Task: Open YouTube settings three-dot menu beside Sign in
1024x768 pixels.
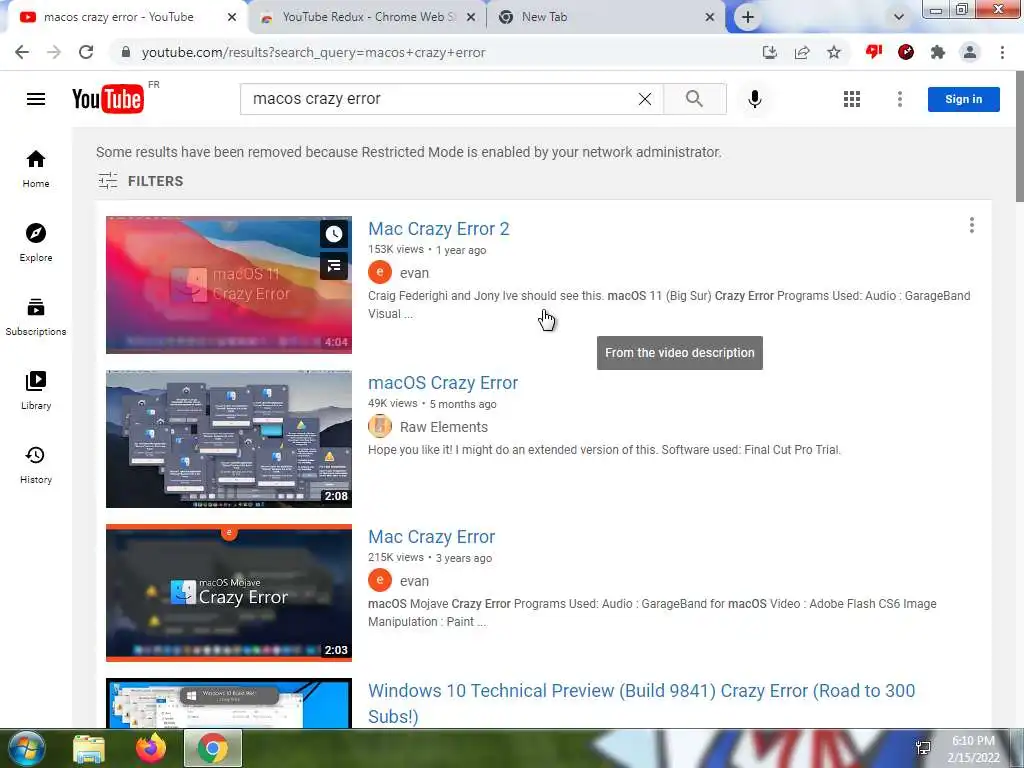Action: pos(900,99)
